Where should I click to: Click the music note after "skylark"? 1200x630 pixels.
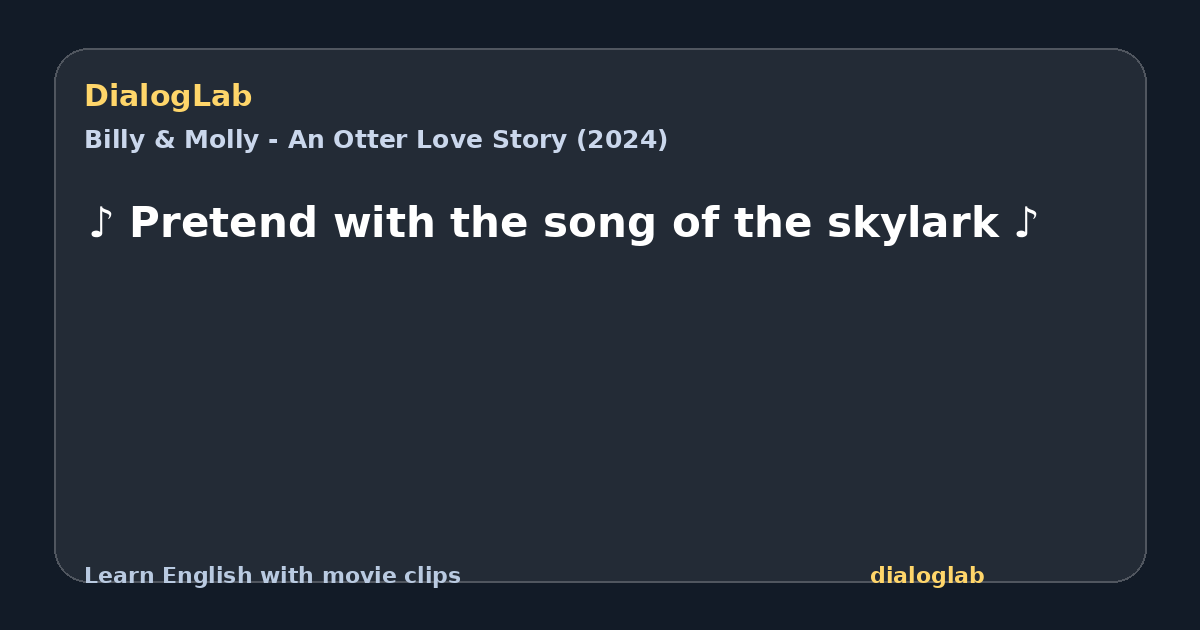[x=1026, y=223]
